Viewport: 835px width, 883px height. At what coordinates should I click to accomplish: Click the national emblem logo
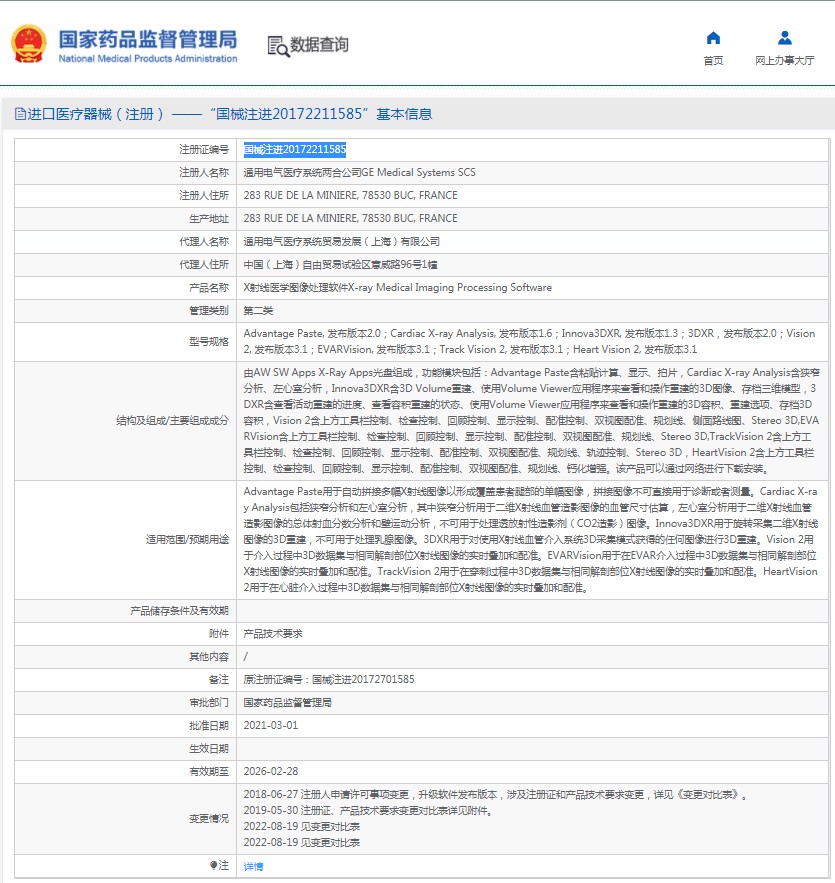tap(29, 43)
